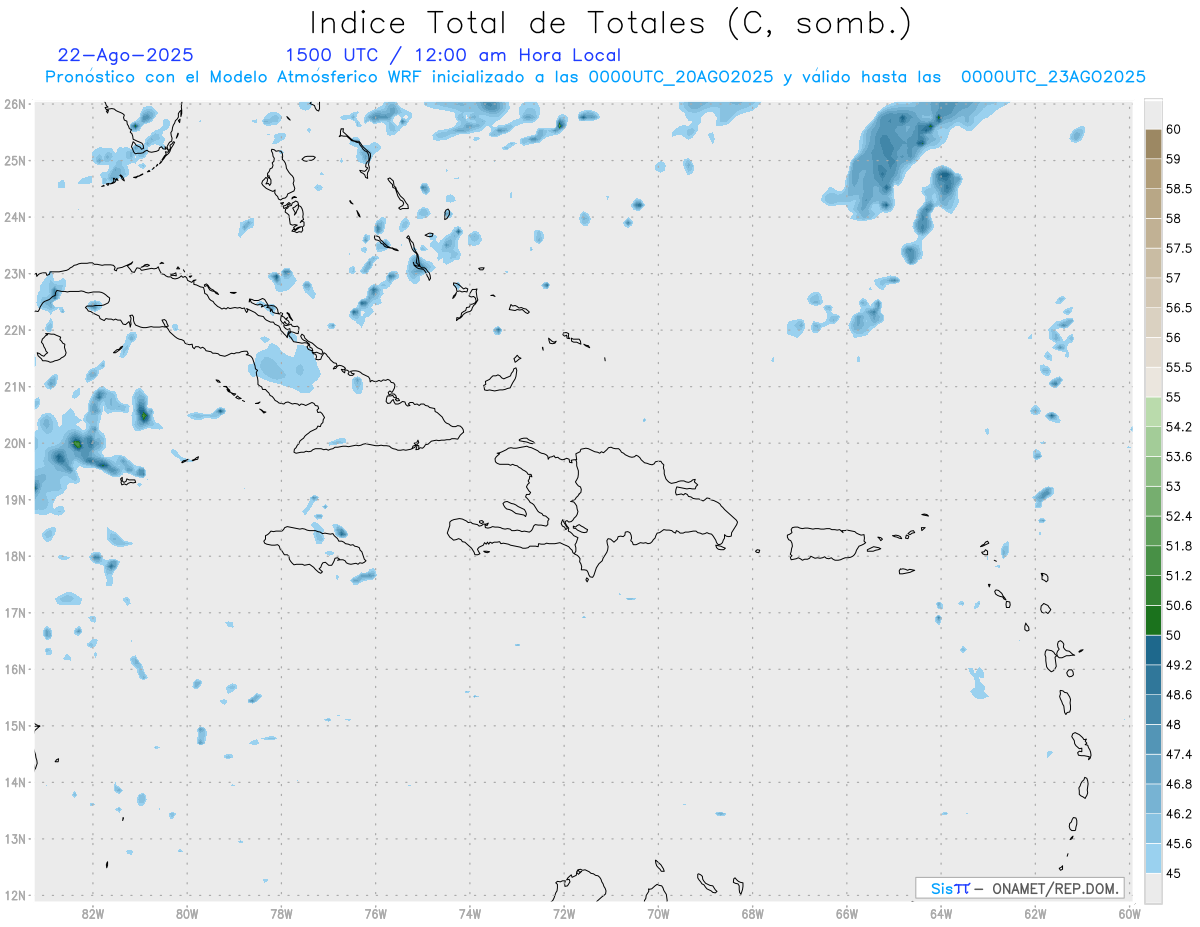Click the colorbar label 52.4
The image size is (1200, 927).
click(x=1179, y=516)
